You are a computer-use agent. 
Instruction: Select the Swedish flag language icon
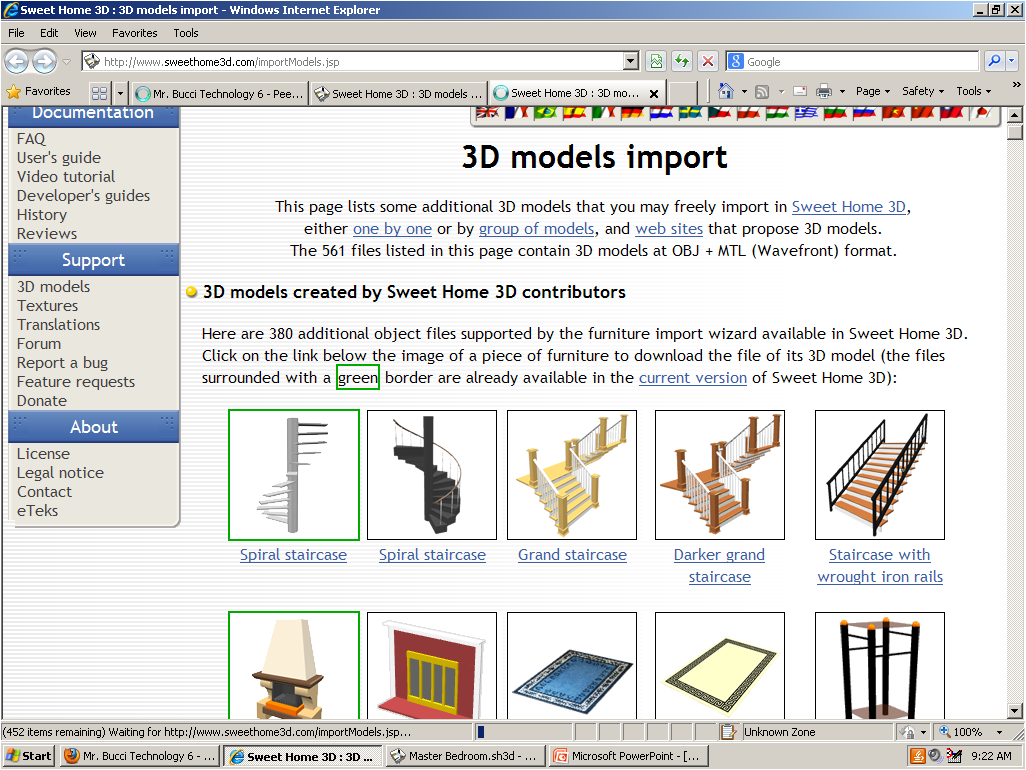pyautogui.click(x=690, y=113)
